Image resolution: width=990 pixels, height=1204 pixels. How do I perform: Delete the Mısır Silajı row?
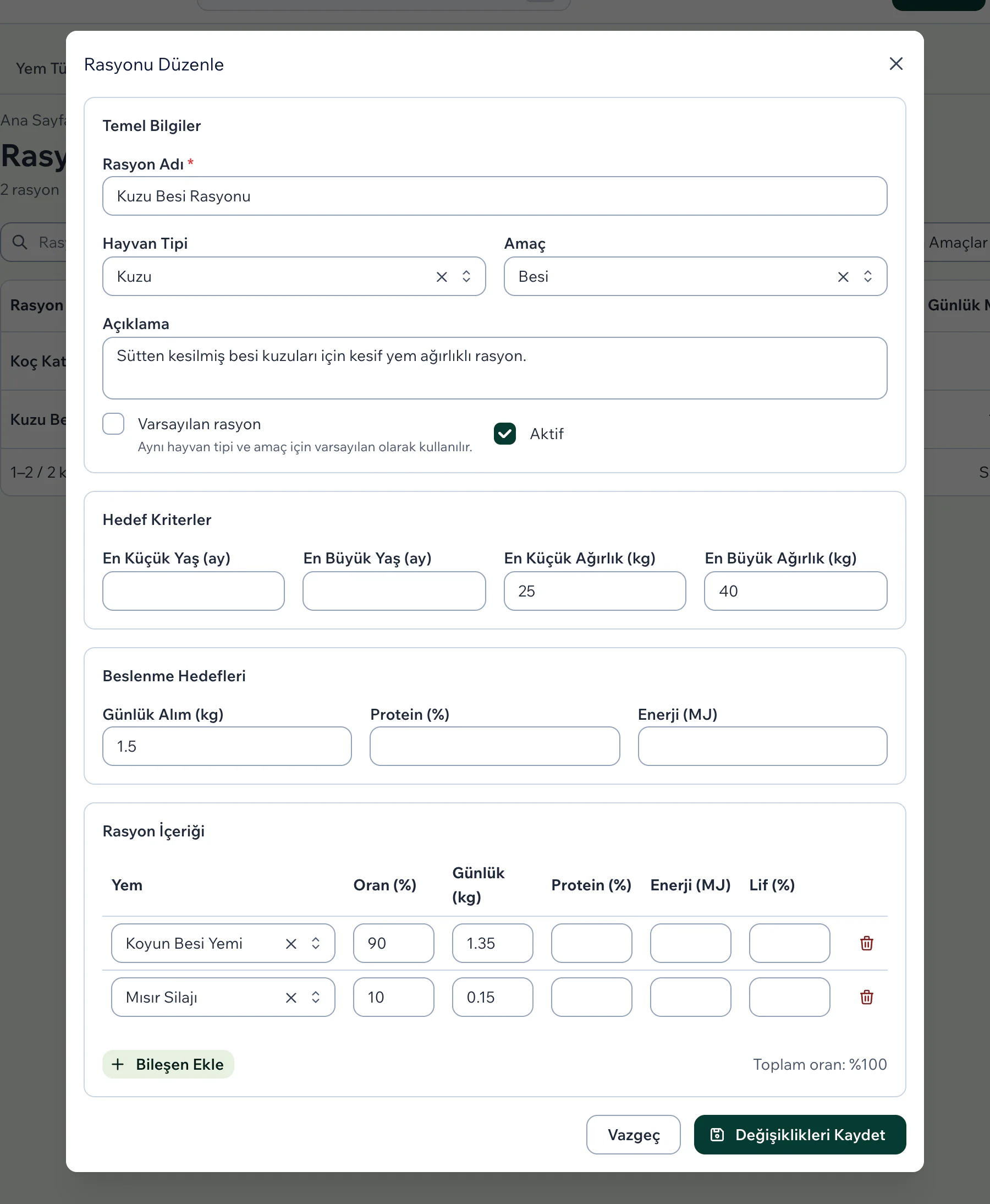pyautogui.click(x=866, y=997)
